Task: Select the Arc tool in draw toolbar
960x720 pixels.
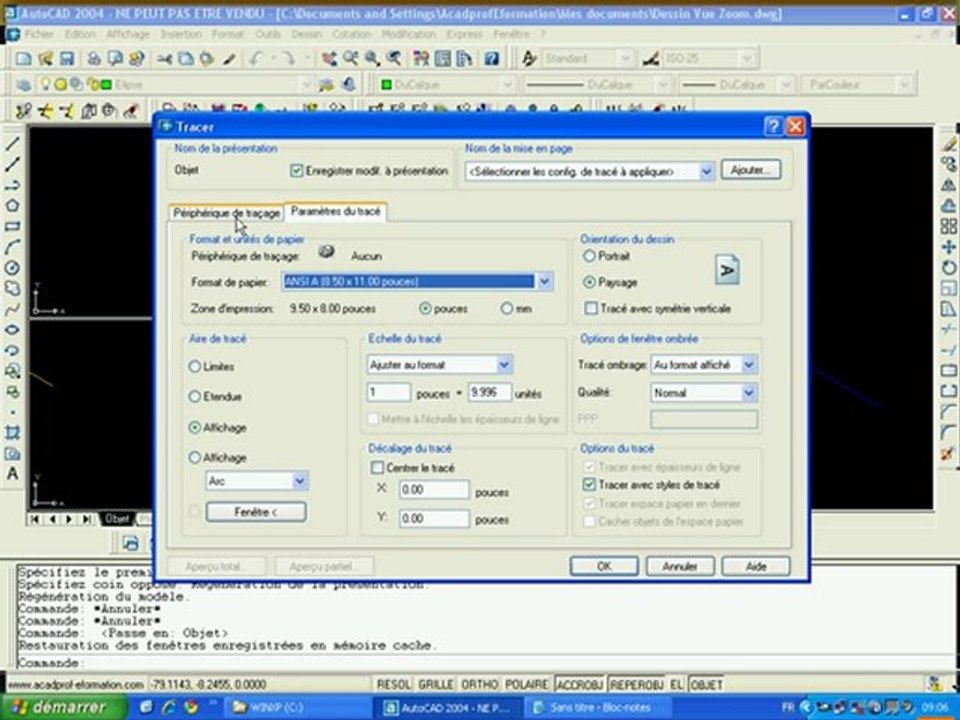Action: click(12, 247)
